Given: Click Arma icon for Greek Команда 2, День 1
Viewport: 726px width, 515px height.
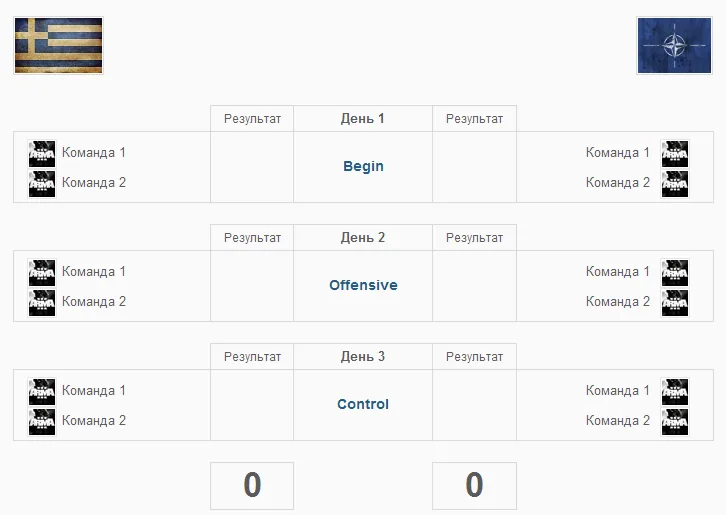Looking at the screenshot, I should [42, 183].
